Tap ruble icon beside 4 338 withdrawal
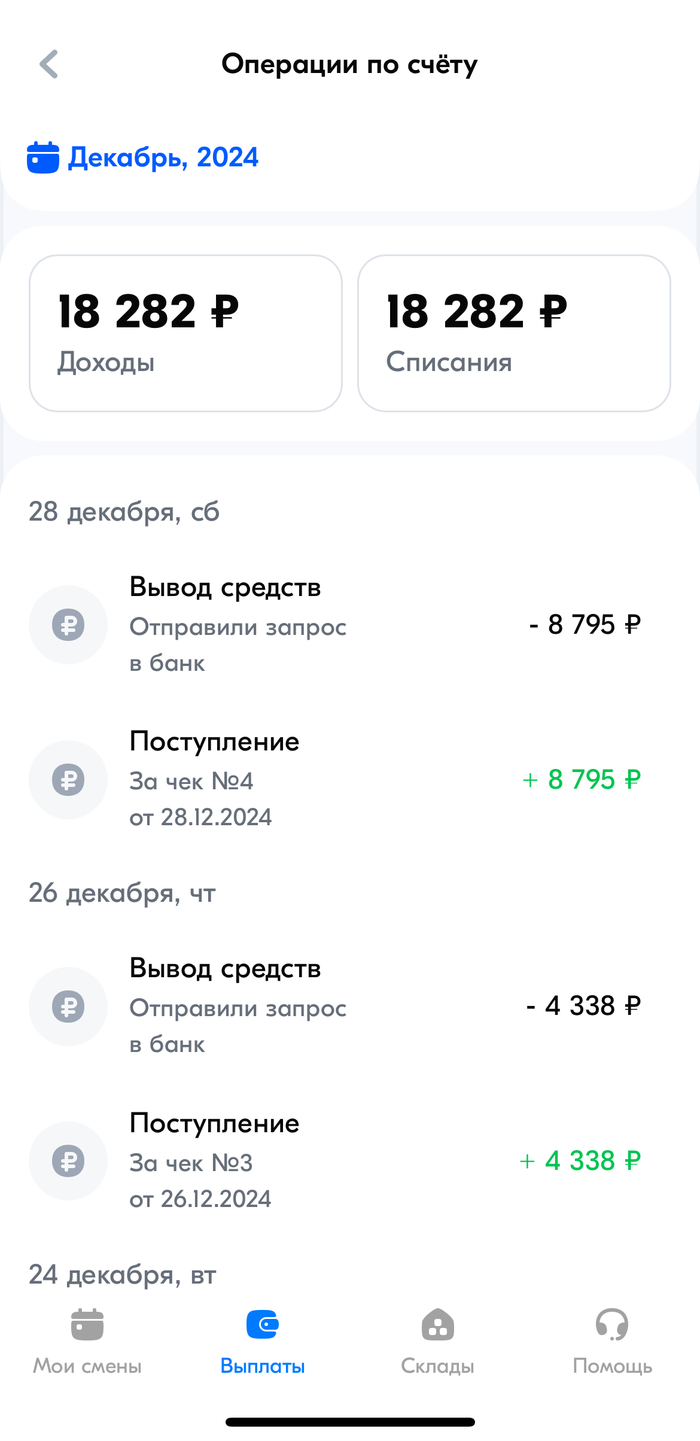 tap(68, 1007)
